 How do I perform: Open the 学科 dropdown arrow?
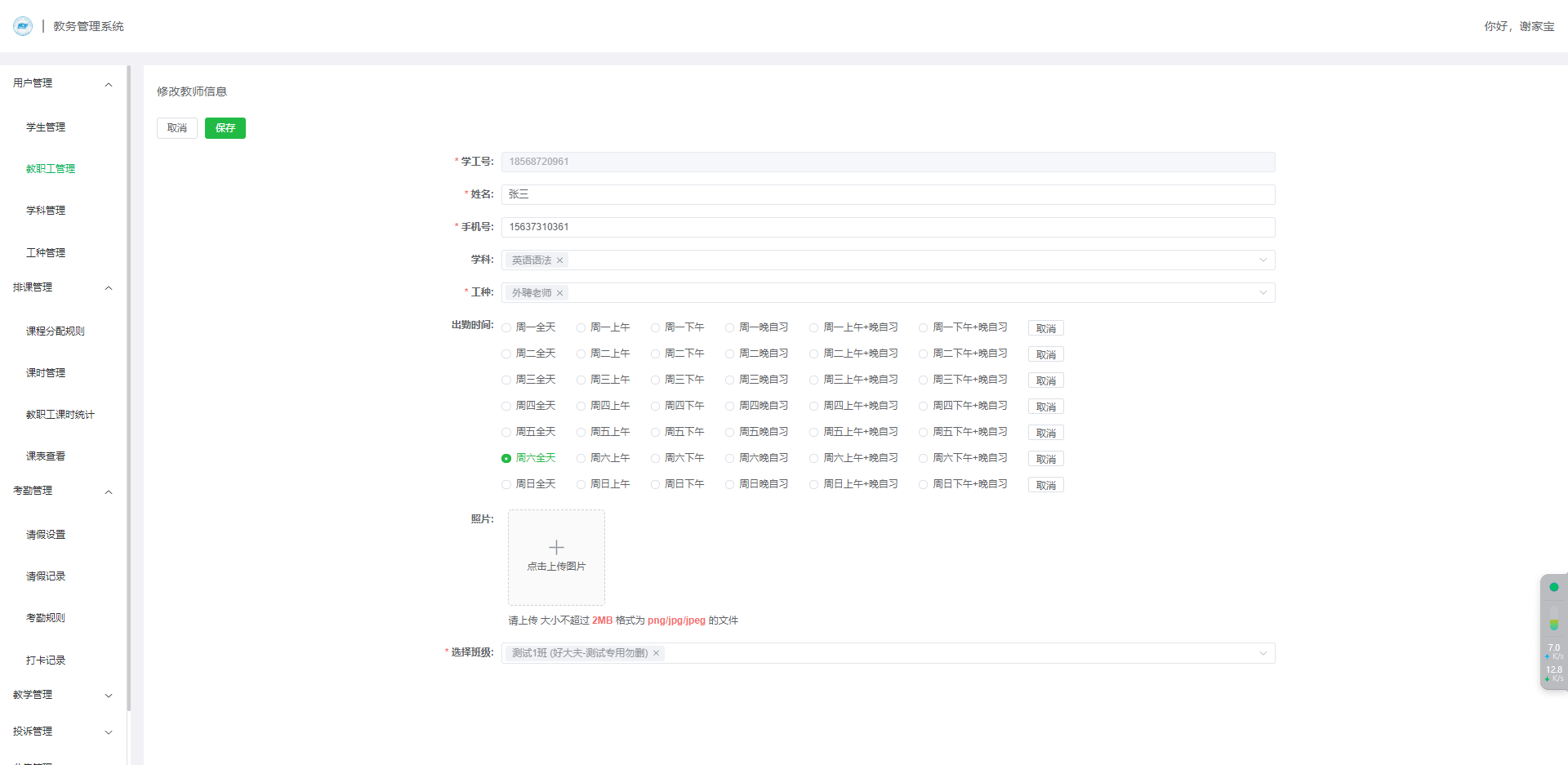[x=1263, y=260]
